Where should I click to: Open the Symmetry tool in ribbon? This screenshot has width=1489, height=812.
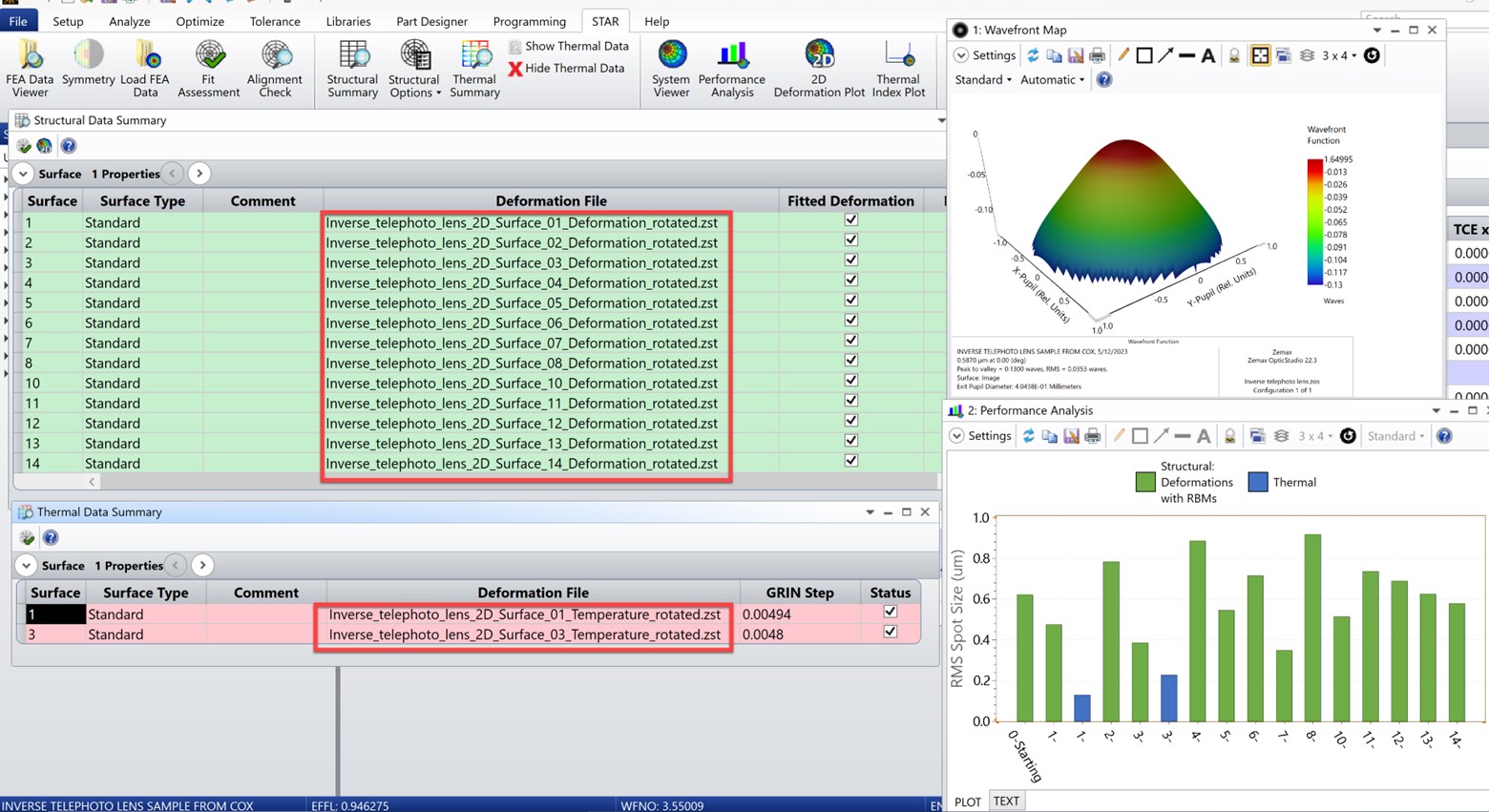tap(88, 64)
